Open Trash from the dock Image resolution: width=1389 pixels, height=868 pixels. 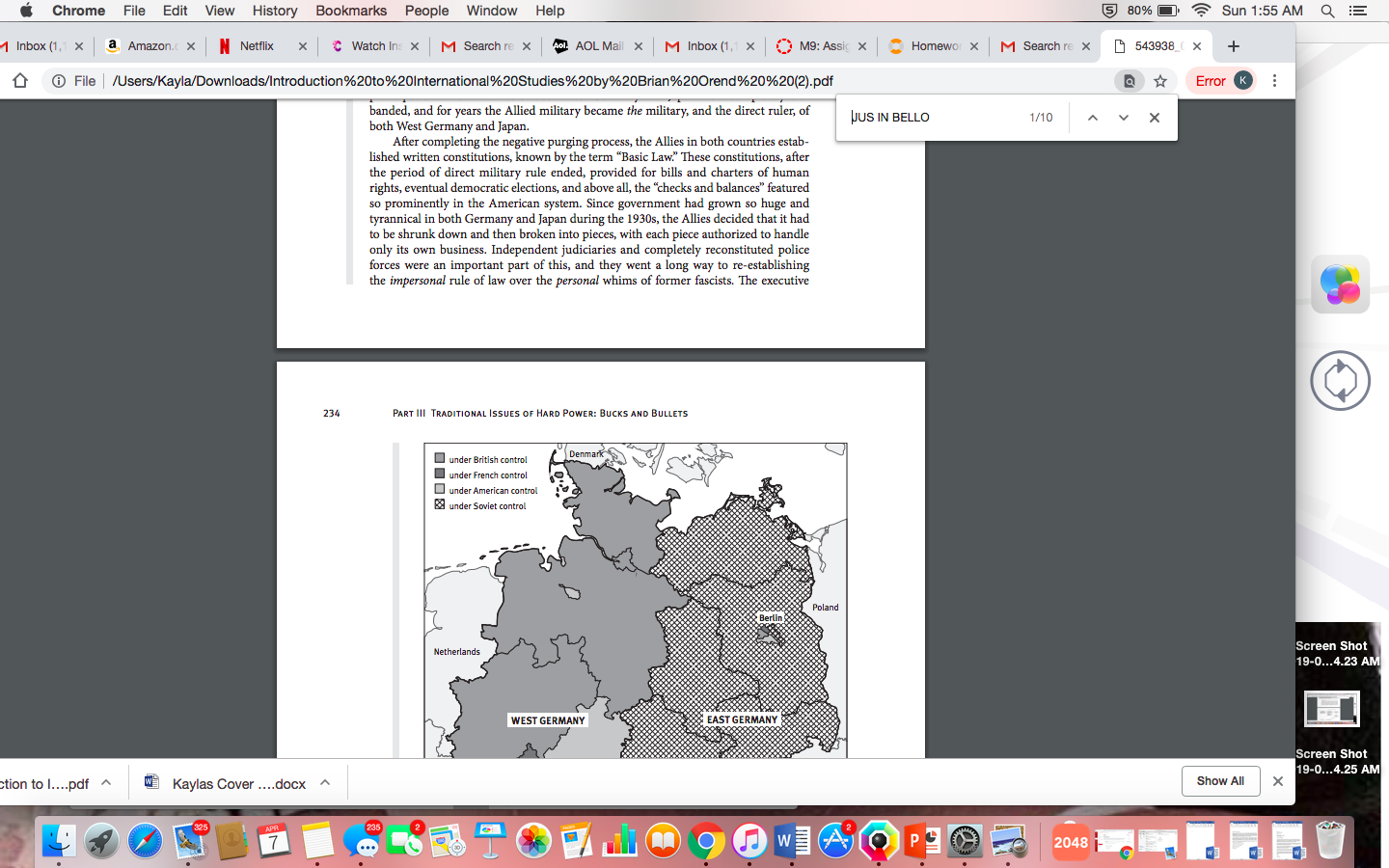[1330, 842]
